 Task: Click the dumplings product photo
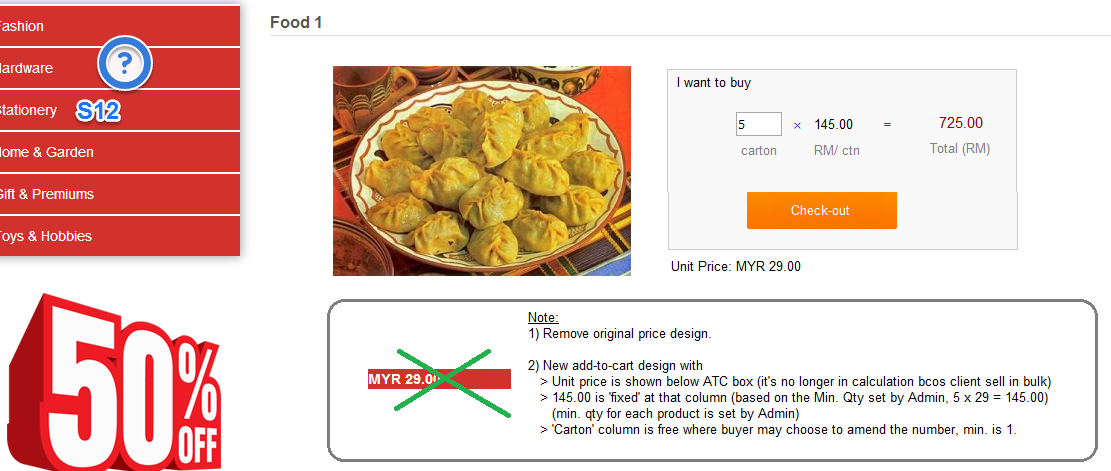pyautogui.click(x=481, y=171)
